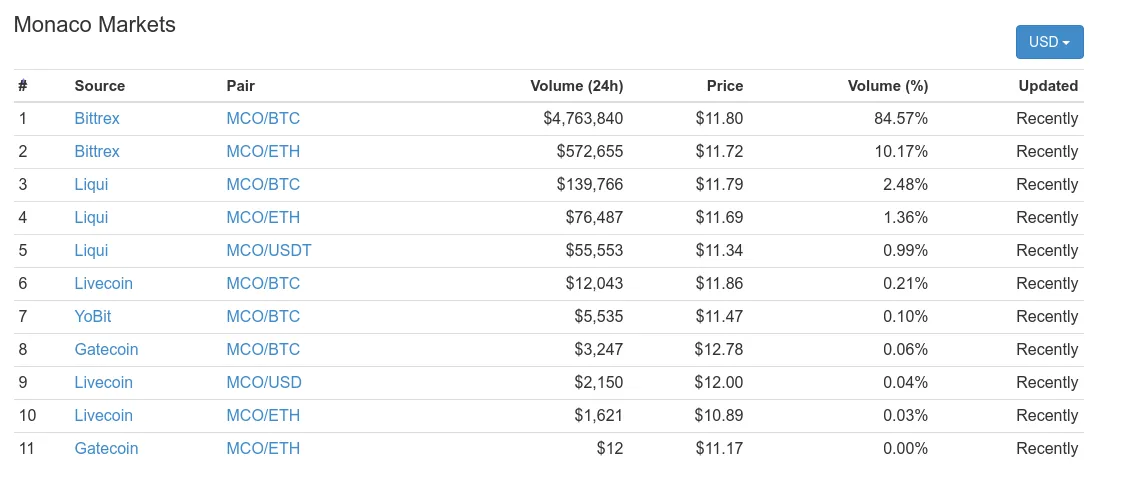
Task: Sort by Price column header
Action: click(725, 86)
